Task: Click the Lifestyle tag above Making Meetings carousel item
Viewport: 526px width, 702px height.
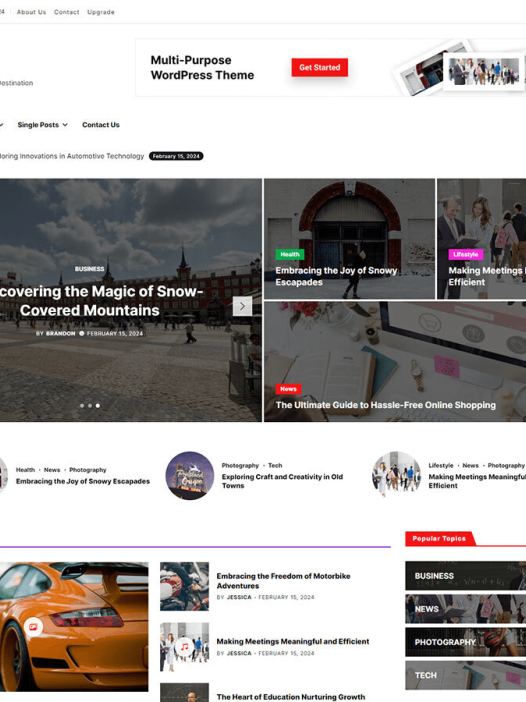Action: tap(441, 466)
